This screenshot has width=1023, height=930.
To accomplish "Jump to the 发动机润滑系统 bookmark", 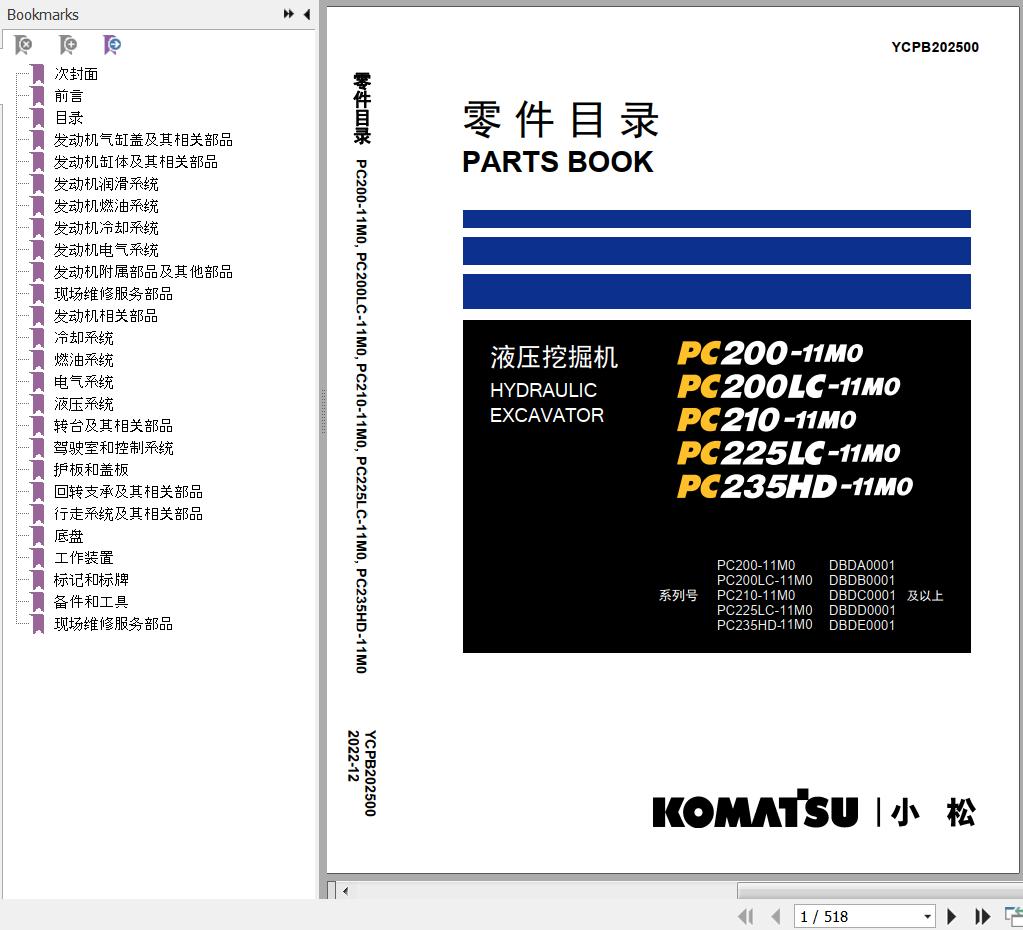I will (106, 184).
